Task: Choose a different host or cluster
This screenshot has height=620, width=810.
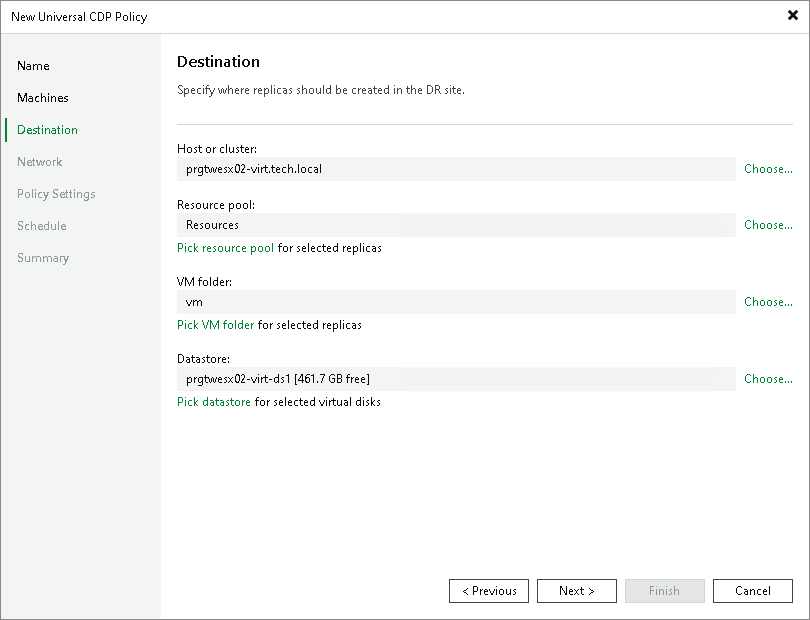Action: coord(767,169)
